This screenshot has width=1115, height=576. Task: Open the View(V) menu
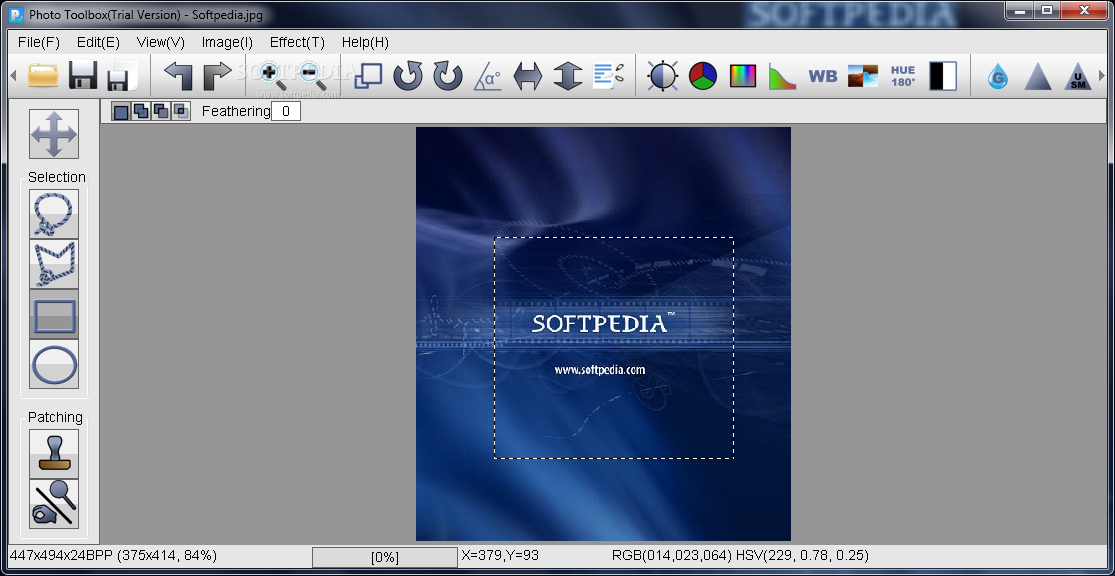click(x=161, y=43)
